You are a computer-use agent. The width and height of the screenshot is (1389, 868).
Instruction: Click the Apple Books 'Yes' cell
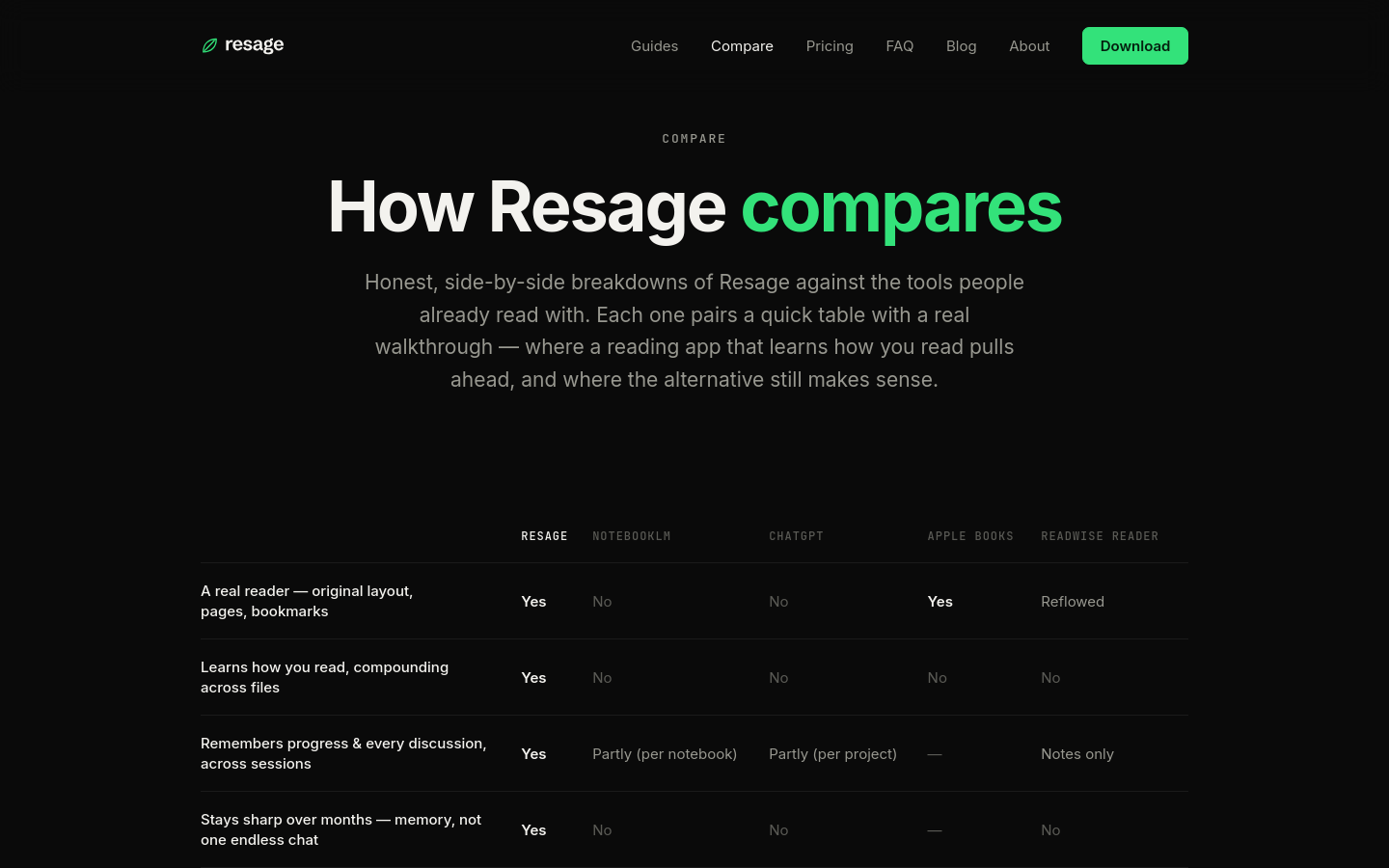pos(940,601)
